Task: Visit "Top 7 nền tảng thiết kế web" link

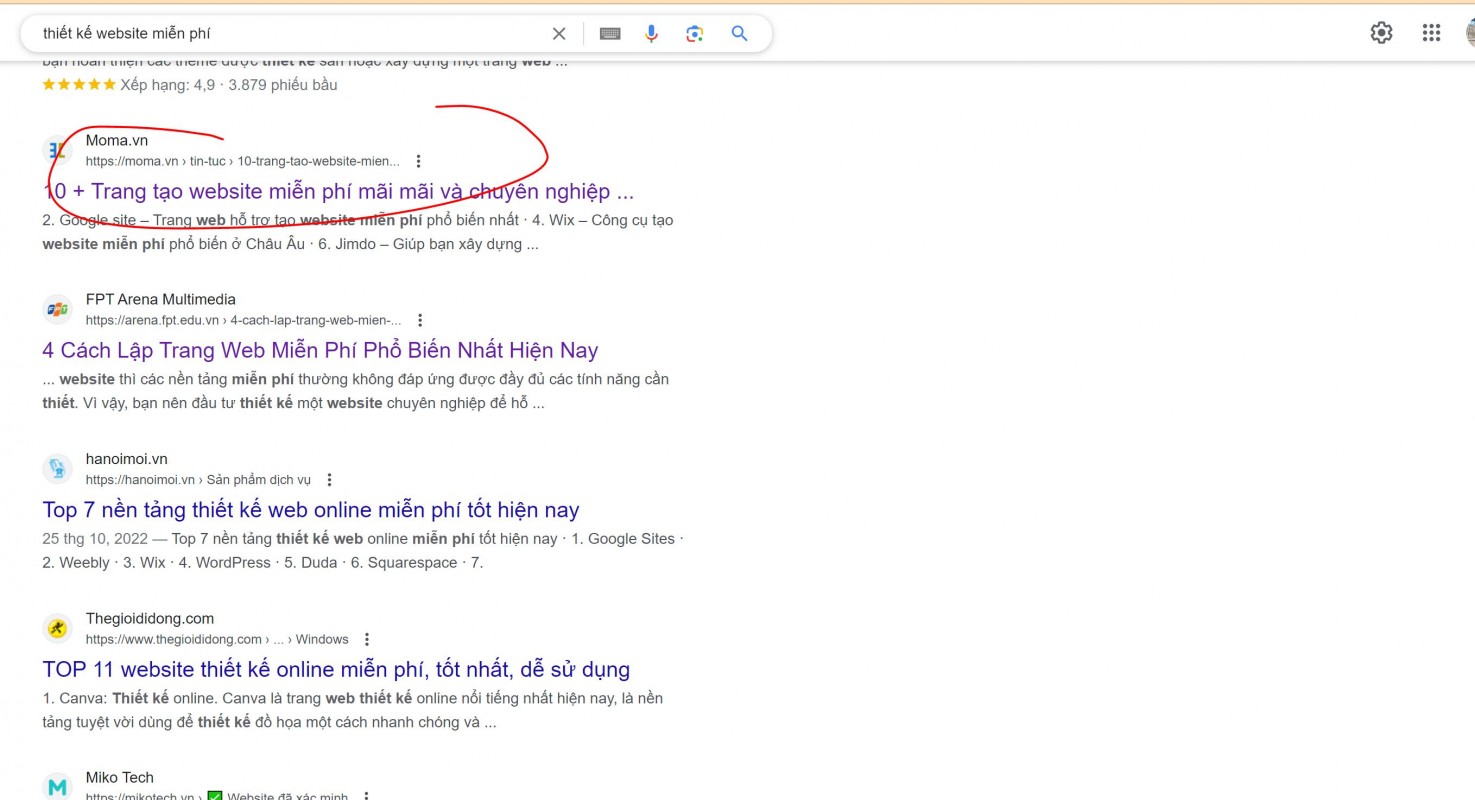Action: pos(311,510)
